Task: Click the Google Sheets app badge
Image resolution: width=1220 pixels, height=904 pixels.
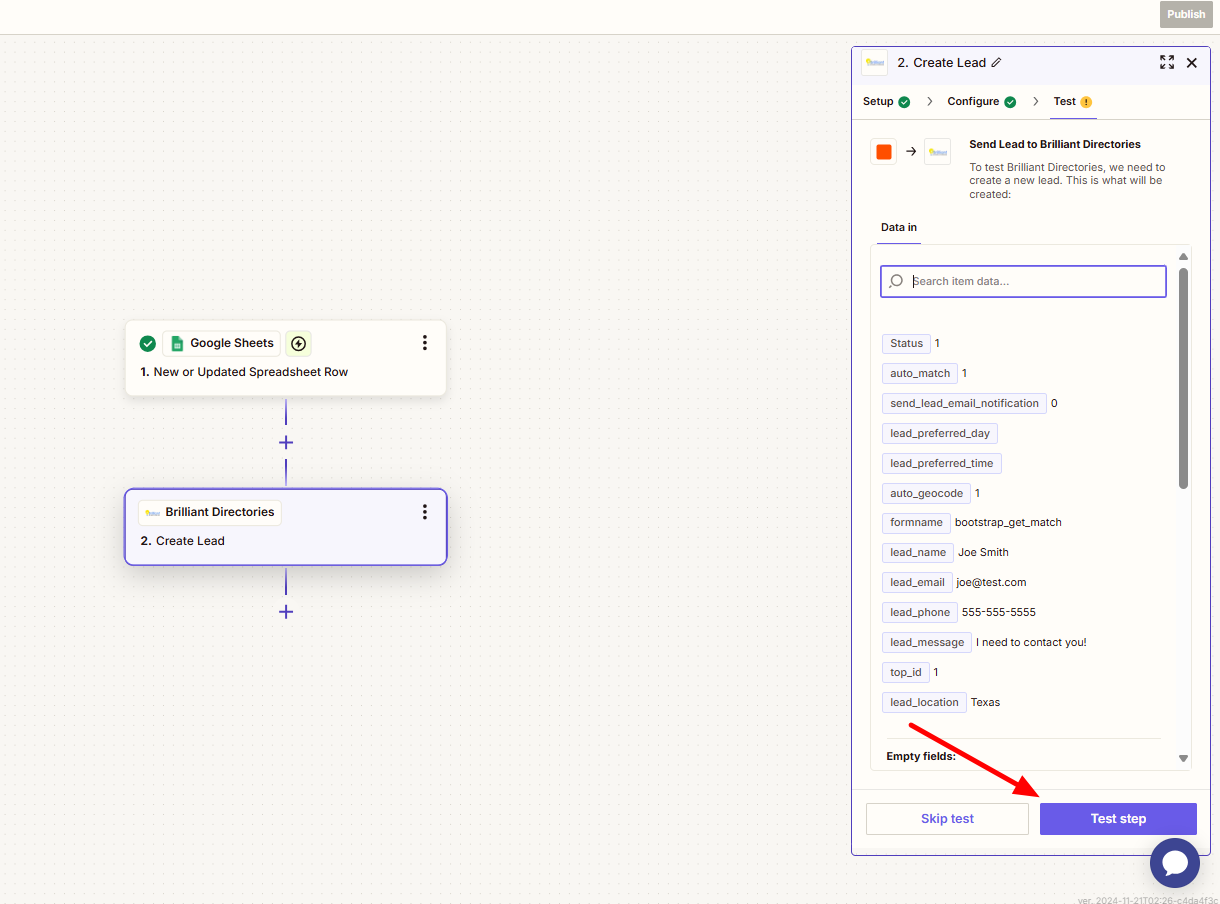Action: click(221, 343)
